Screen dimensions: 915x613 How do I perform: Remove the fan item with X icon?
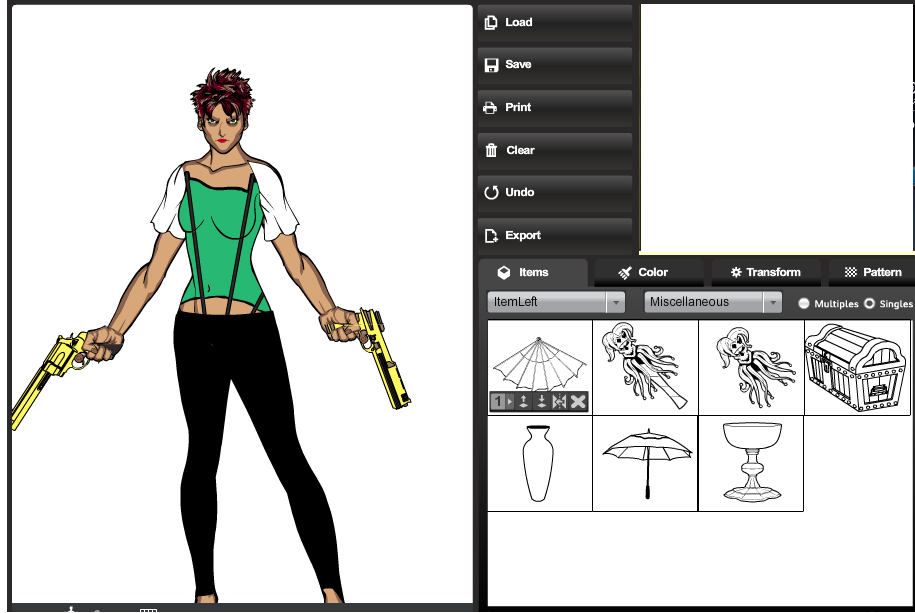[x=578, y=402]
